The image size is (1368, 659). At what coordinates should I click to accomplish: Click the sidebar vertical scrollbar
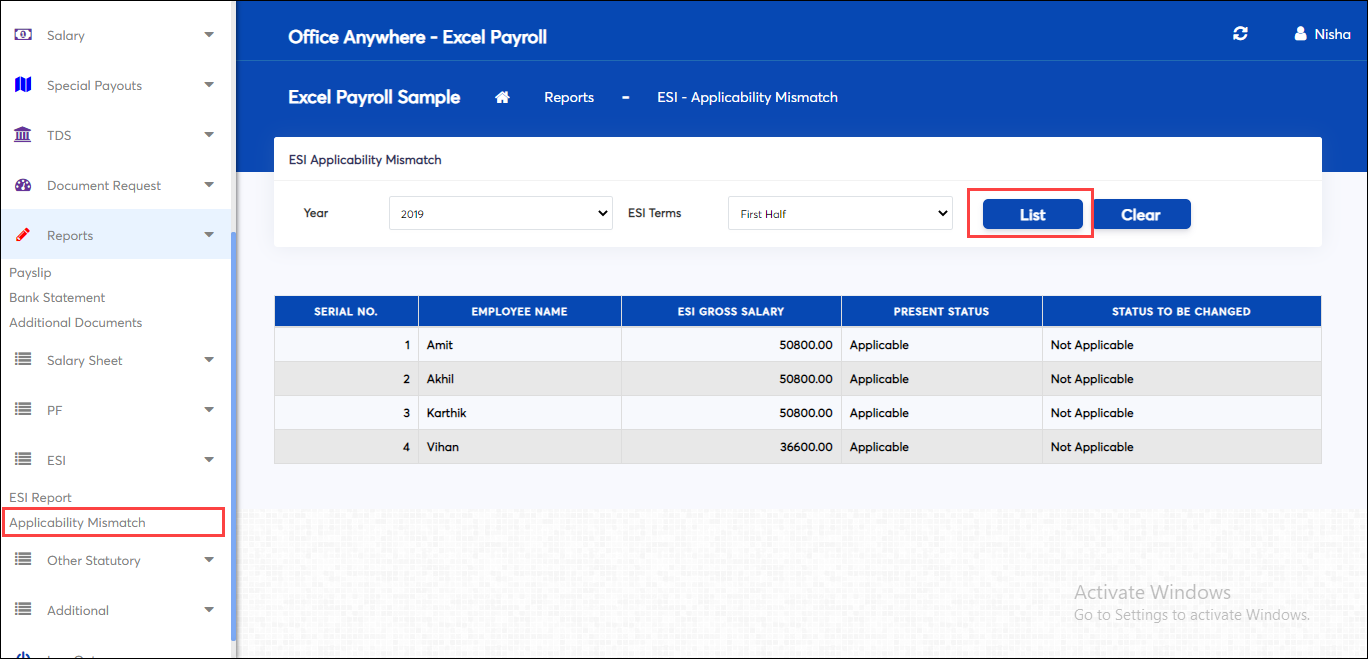point(233,435)
